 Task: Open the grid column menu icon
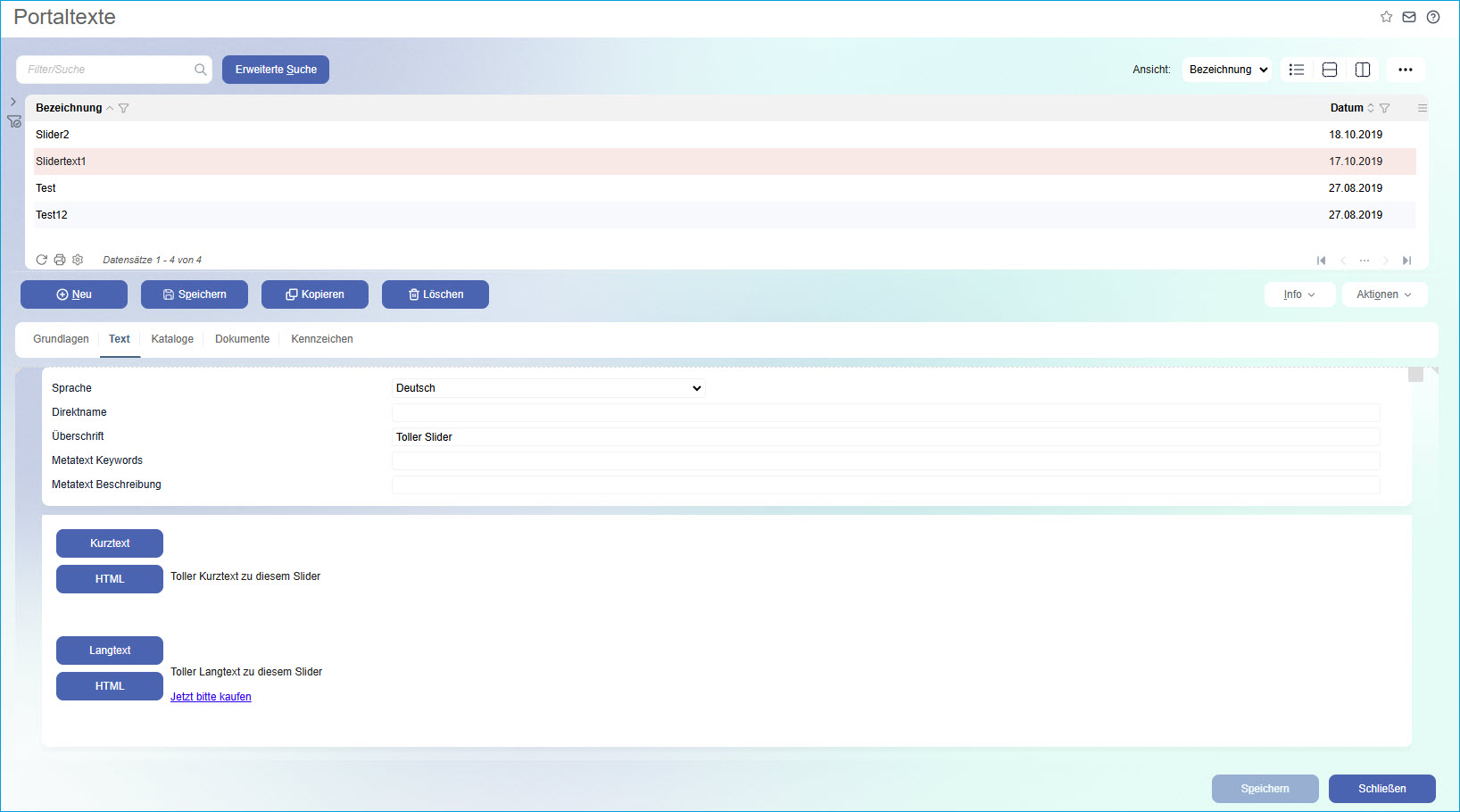click(x=1423, y=108)
